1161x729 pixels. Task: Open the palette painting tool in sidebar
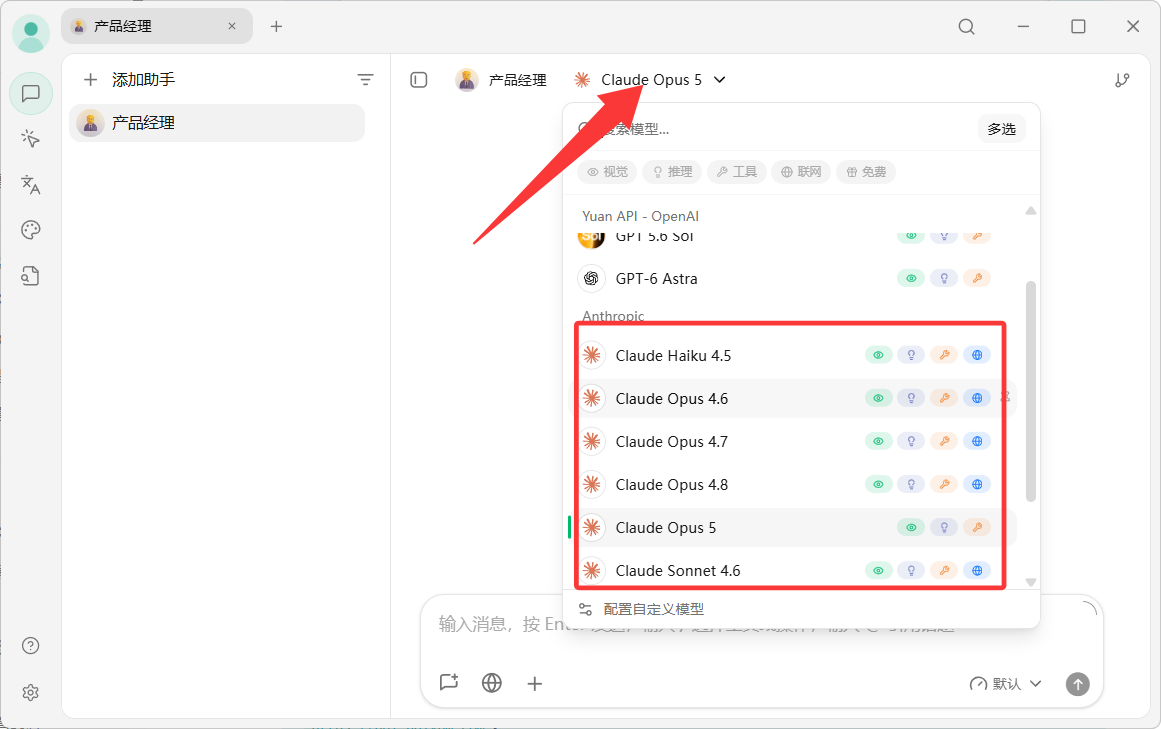[x=30, y=230]
